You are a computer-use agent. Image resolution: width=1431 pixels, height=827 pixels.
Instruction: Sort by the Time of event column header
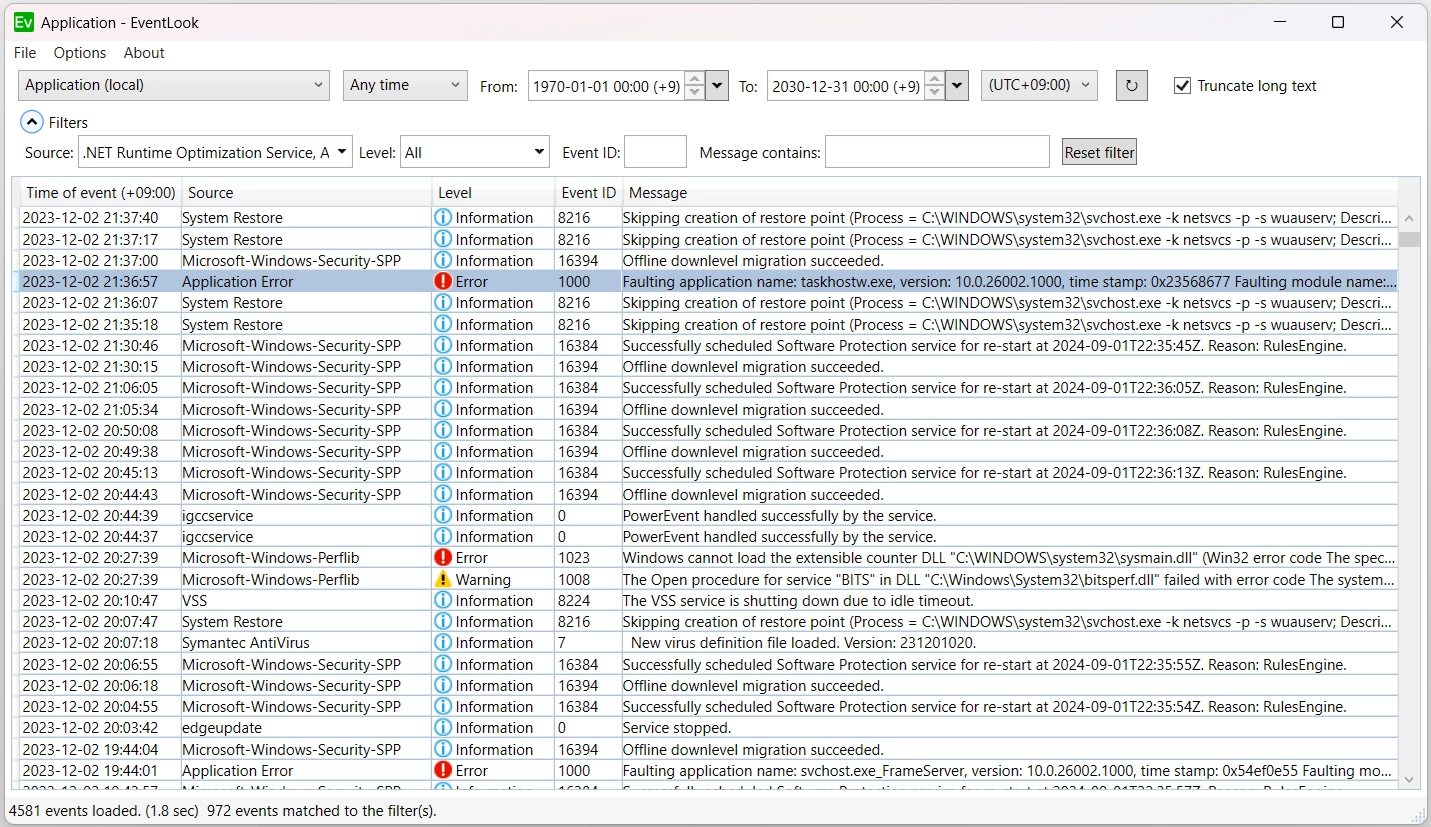[x=100, y=193]
